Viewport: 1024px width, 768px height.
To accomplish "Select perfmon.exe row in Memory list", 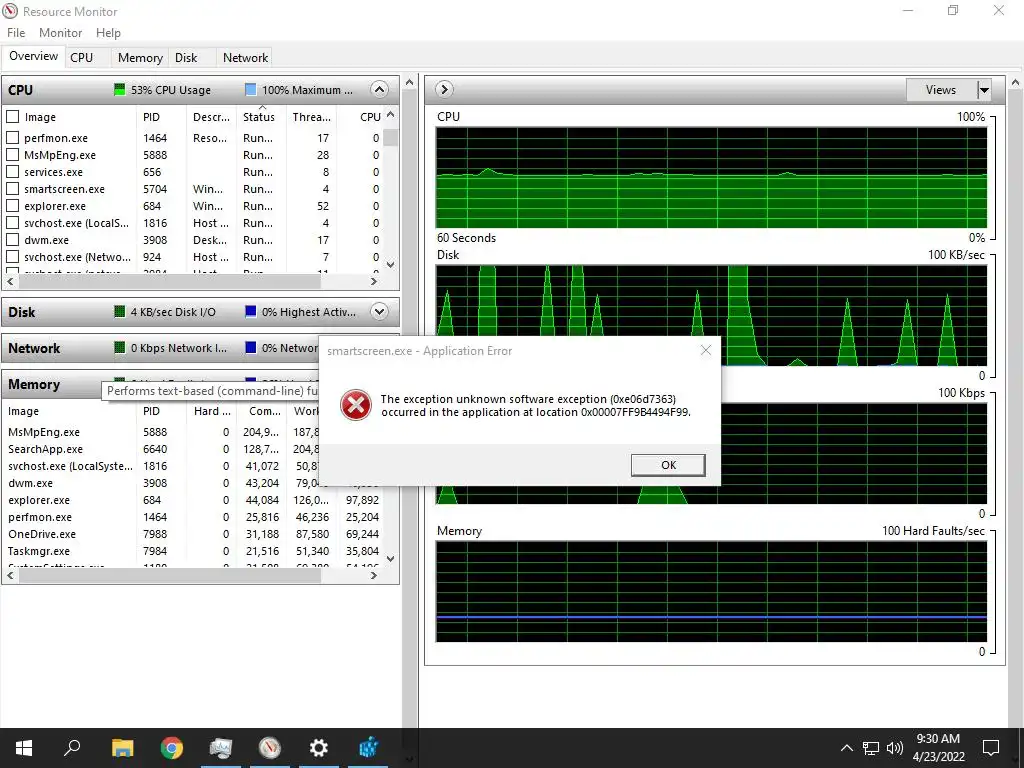I will [x=193, y=517].
